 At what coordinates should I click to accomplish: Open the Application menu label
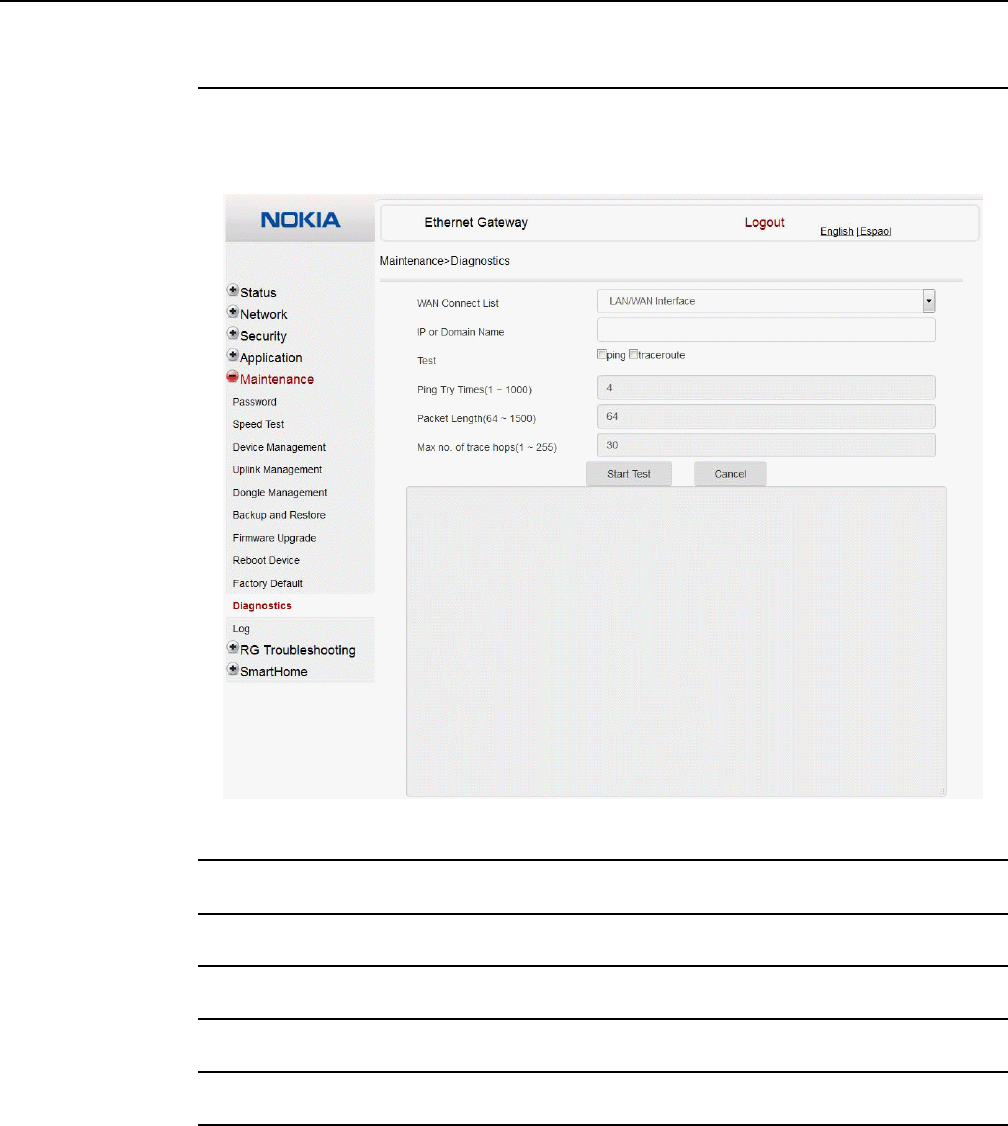click(x=271, y=358)
